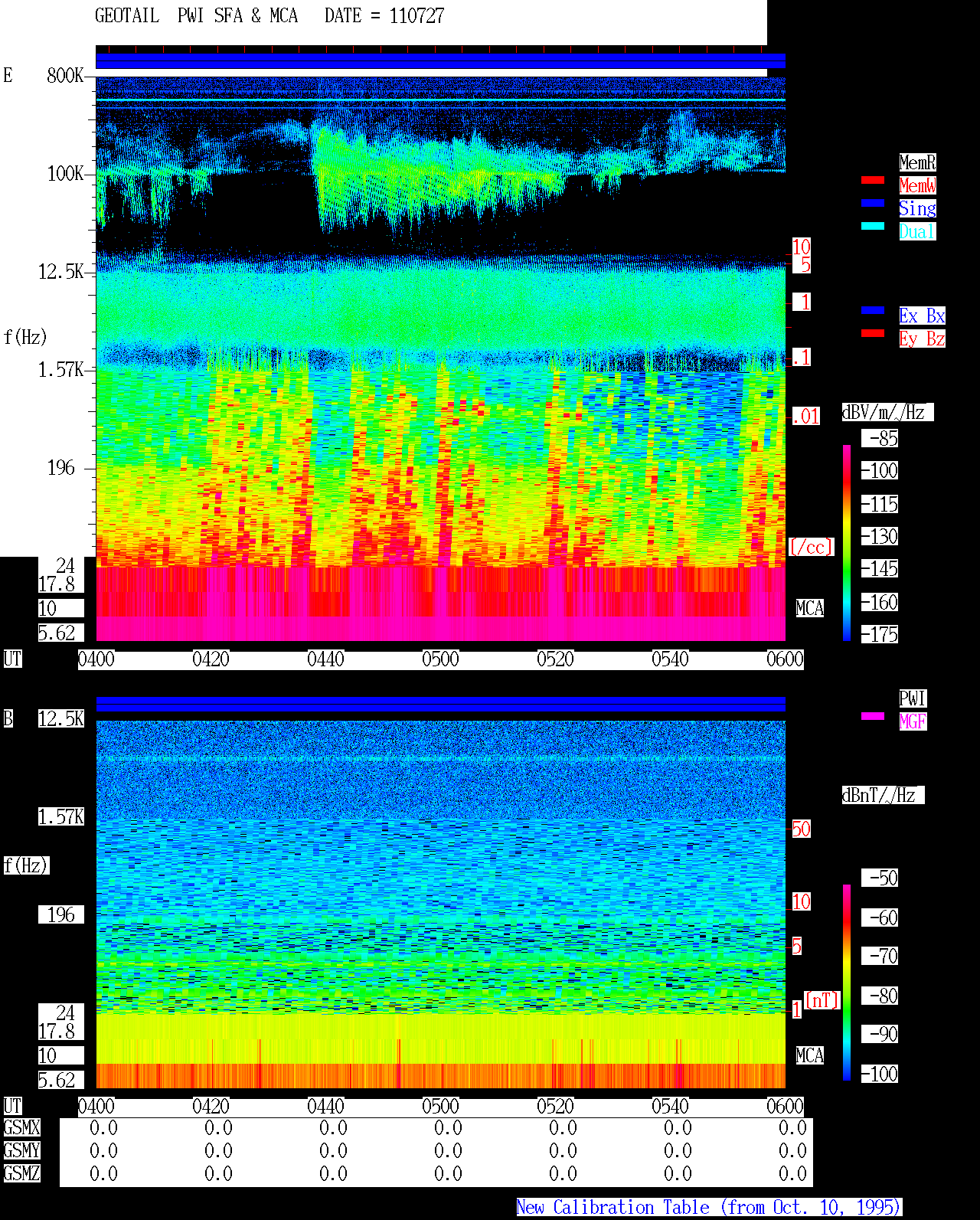Image resolution: width=980 pixels, height=1220 pixels.
Task: Click the magenta MGF legend swatch
Action: (873, 716)
